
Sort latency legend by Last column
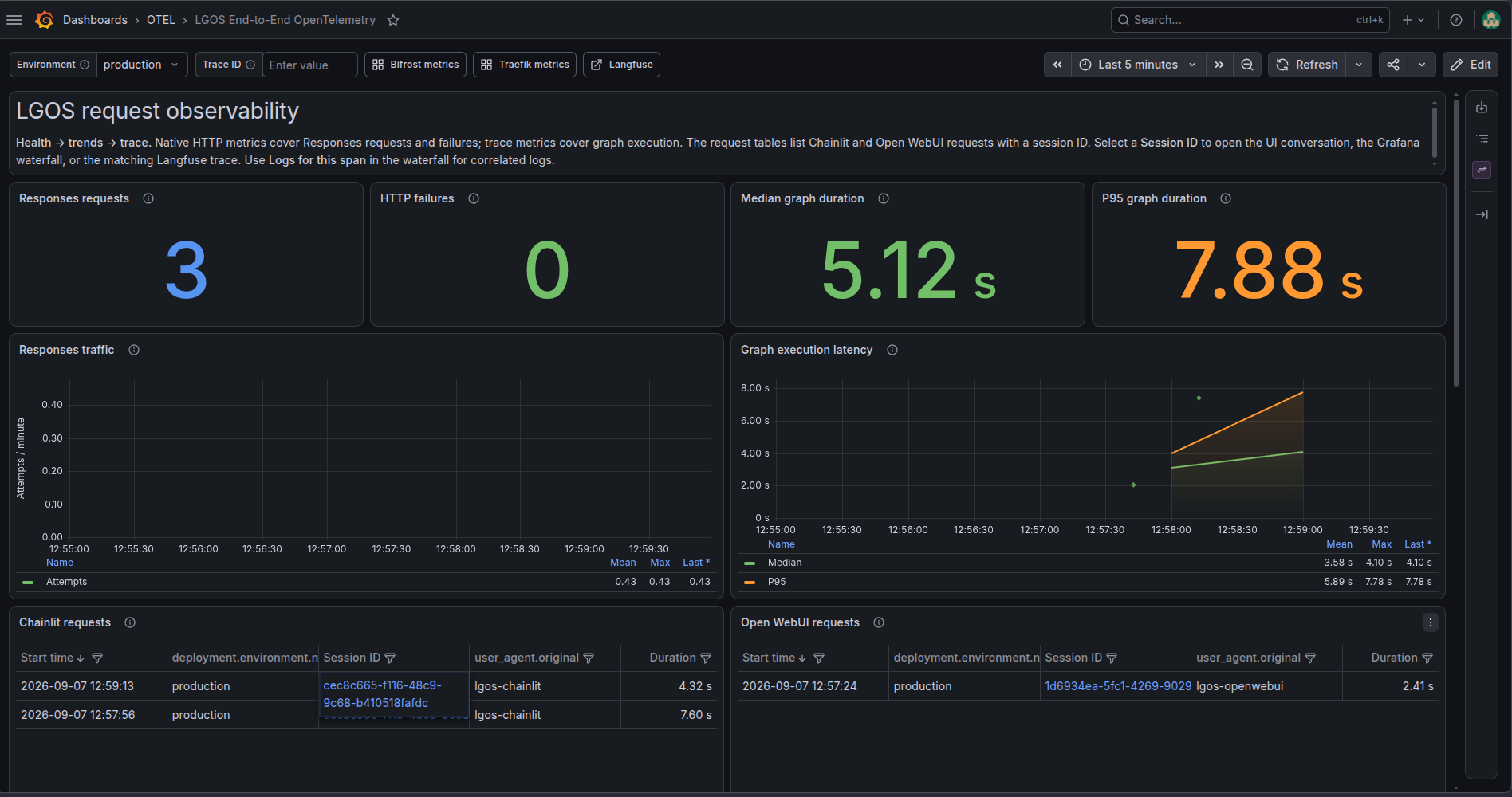pyautogui.click(x=1418, y=544)
